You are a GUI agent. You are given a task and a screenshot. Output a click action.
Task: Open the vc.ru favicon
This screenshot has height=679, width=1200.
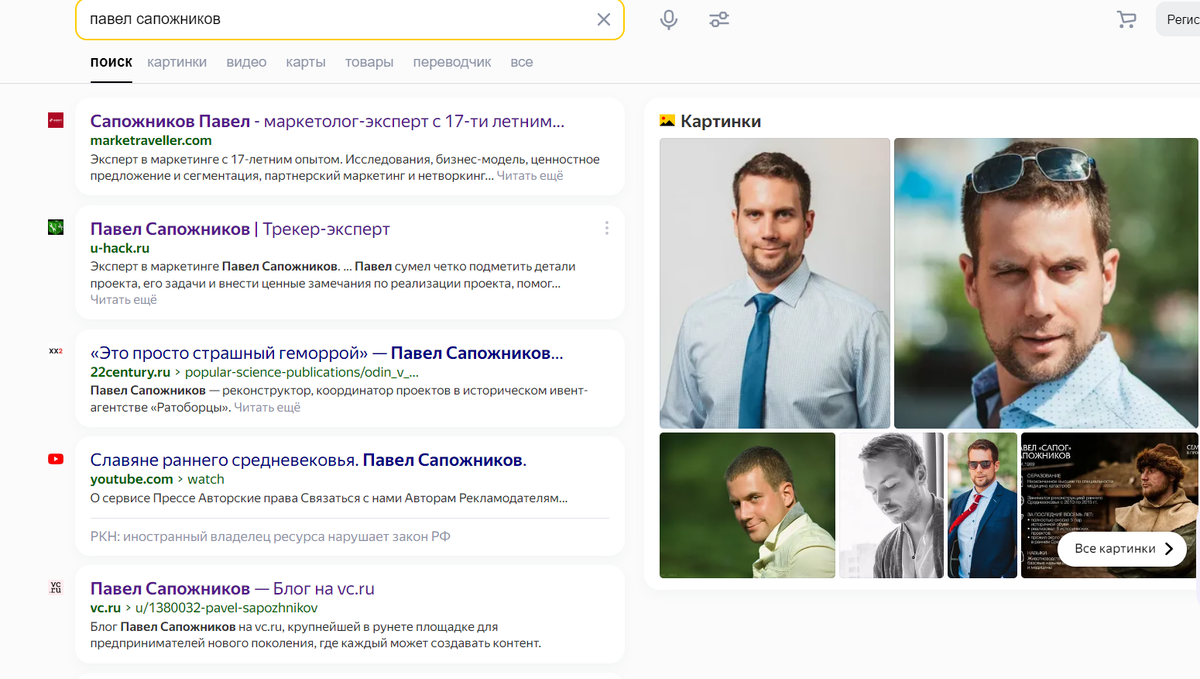click(56, 588)
